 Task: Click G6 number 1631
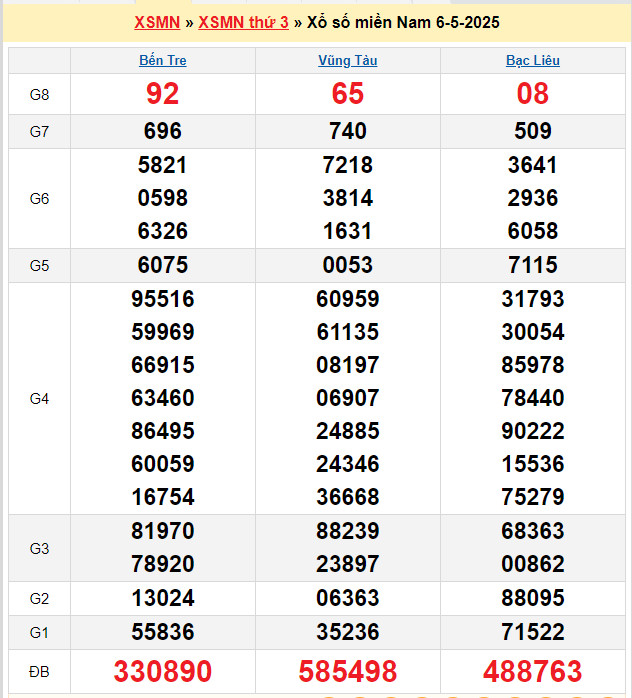pos(348,231)
